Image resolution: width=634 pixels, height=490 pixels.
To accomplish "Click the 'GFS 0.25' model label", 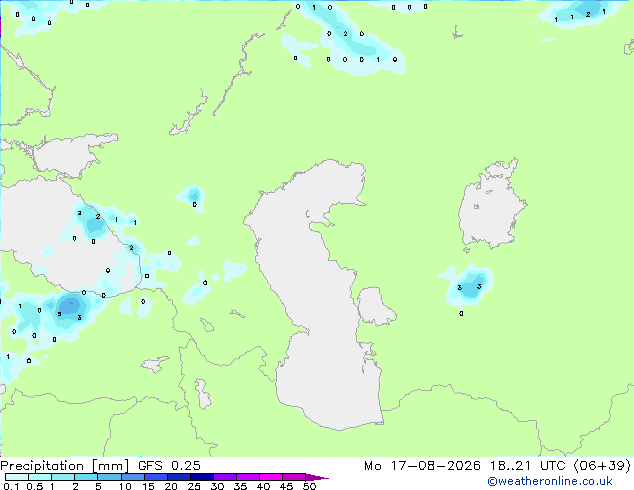I will pyautogui.click(x=169, y=466).
